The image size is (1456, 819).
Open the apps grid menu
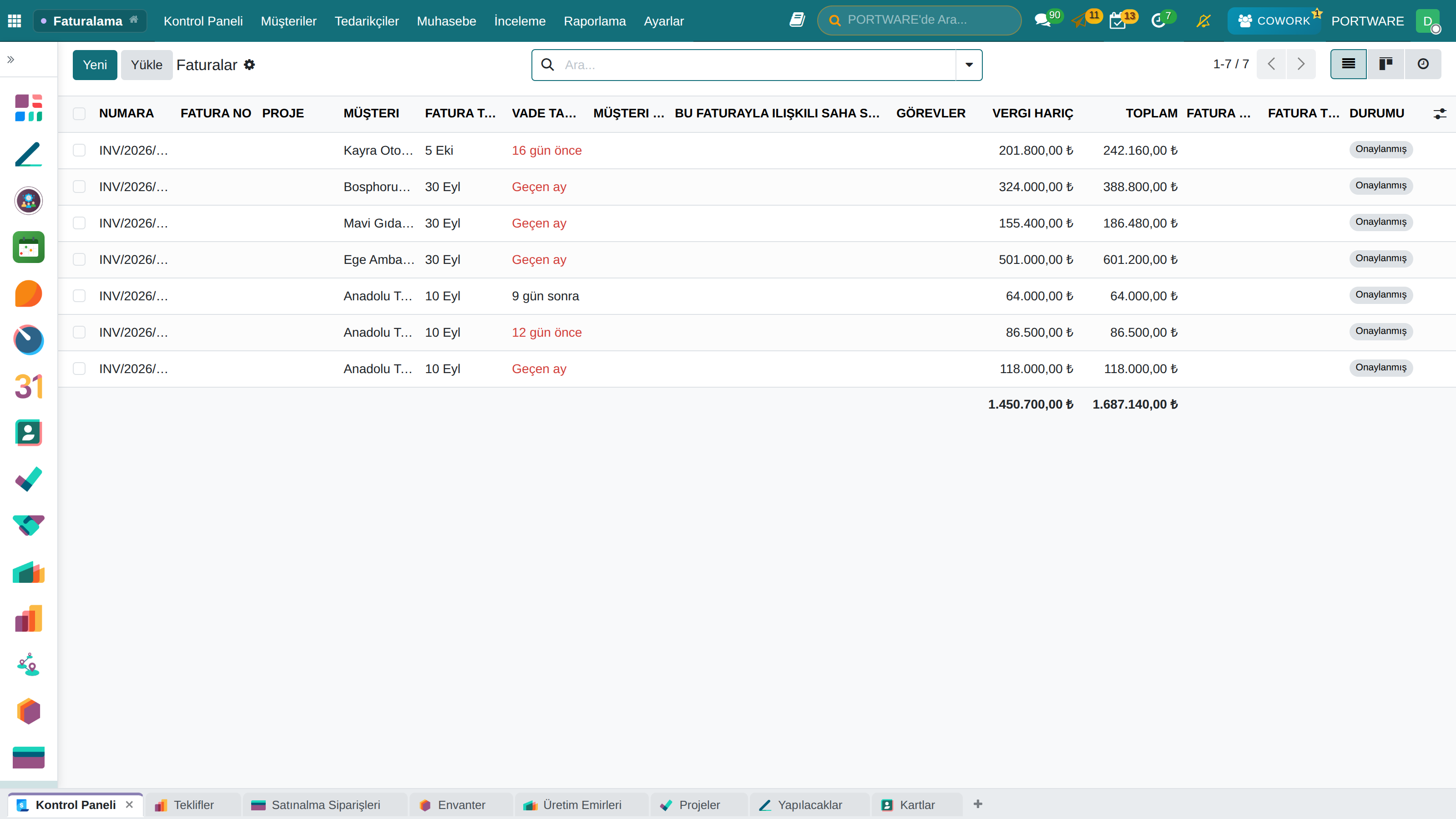15,21
